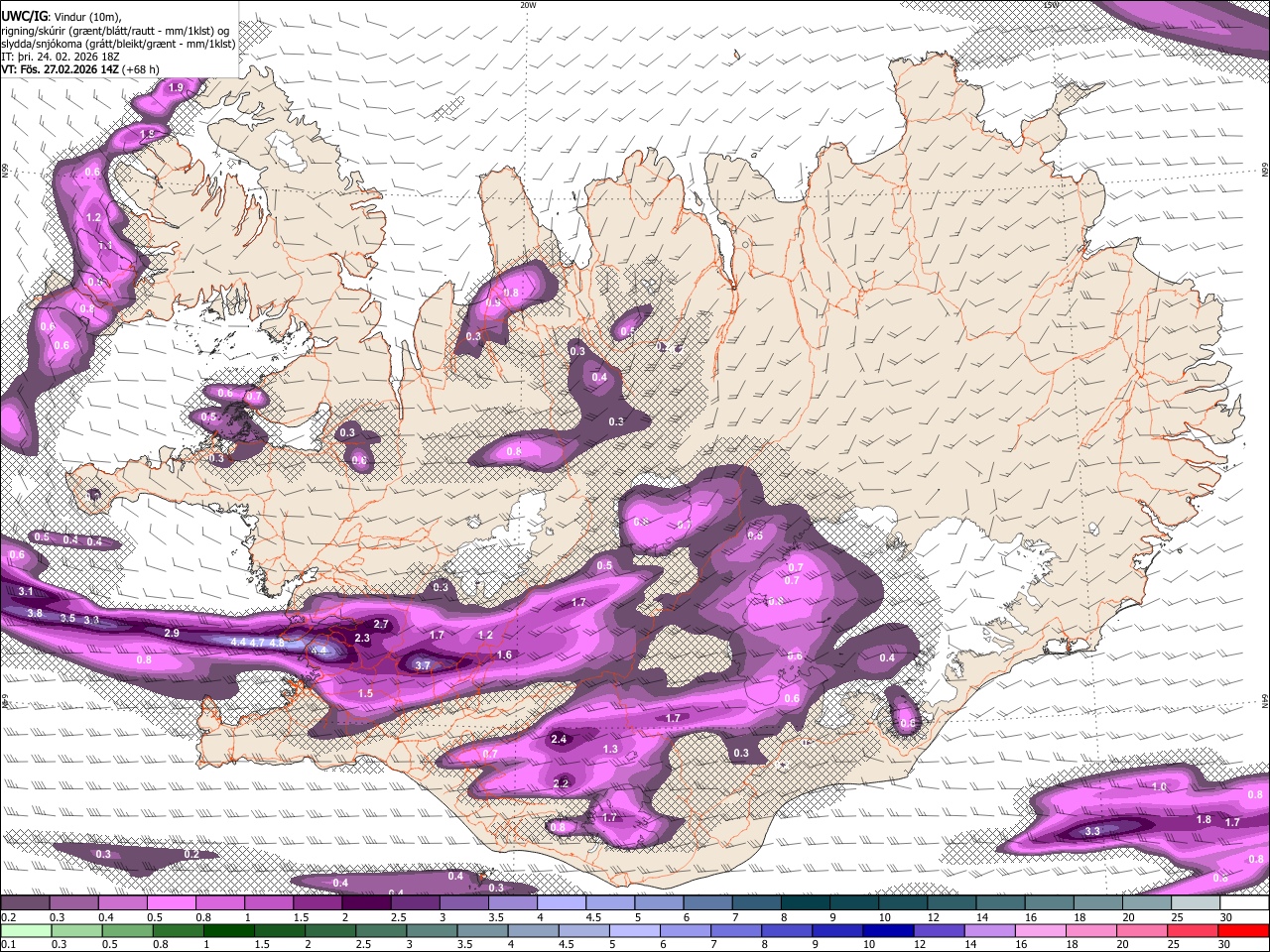Click the darkest purple swatch before 2.5 in the top legend

pyautogui.click(x=367, y=903)
